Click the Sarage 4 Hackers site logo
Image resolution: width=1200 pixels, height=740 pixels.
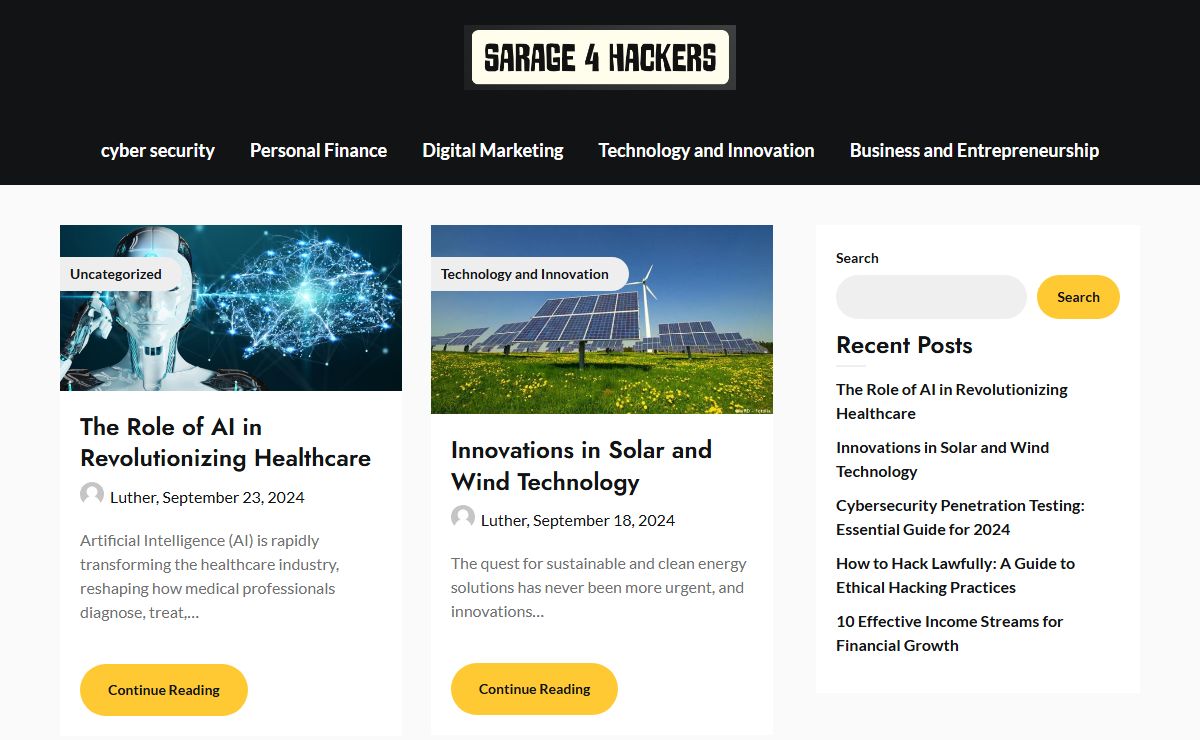click(x=600, y=58)
